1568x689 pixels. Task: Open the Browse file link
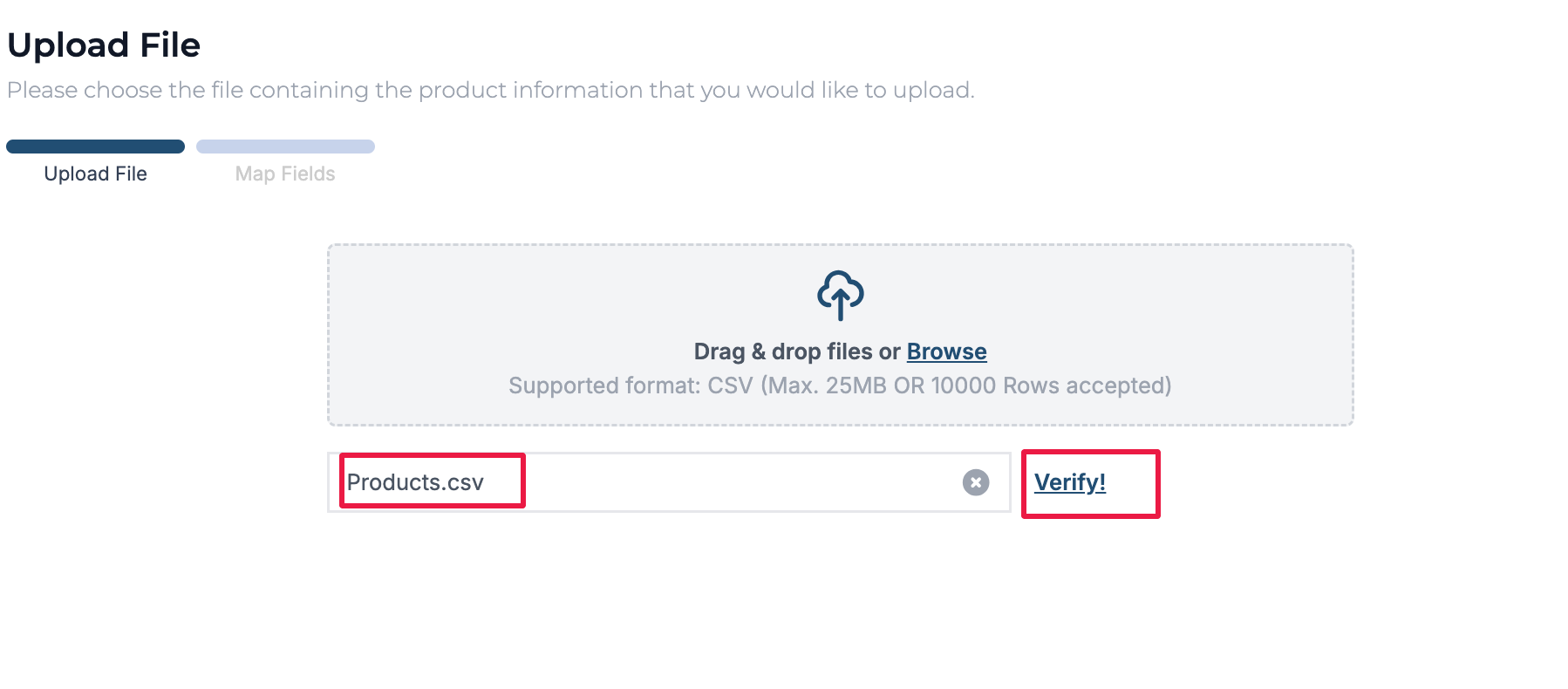pos(946,351)
